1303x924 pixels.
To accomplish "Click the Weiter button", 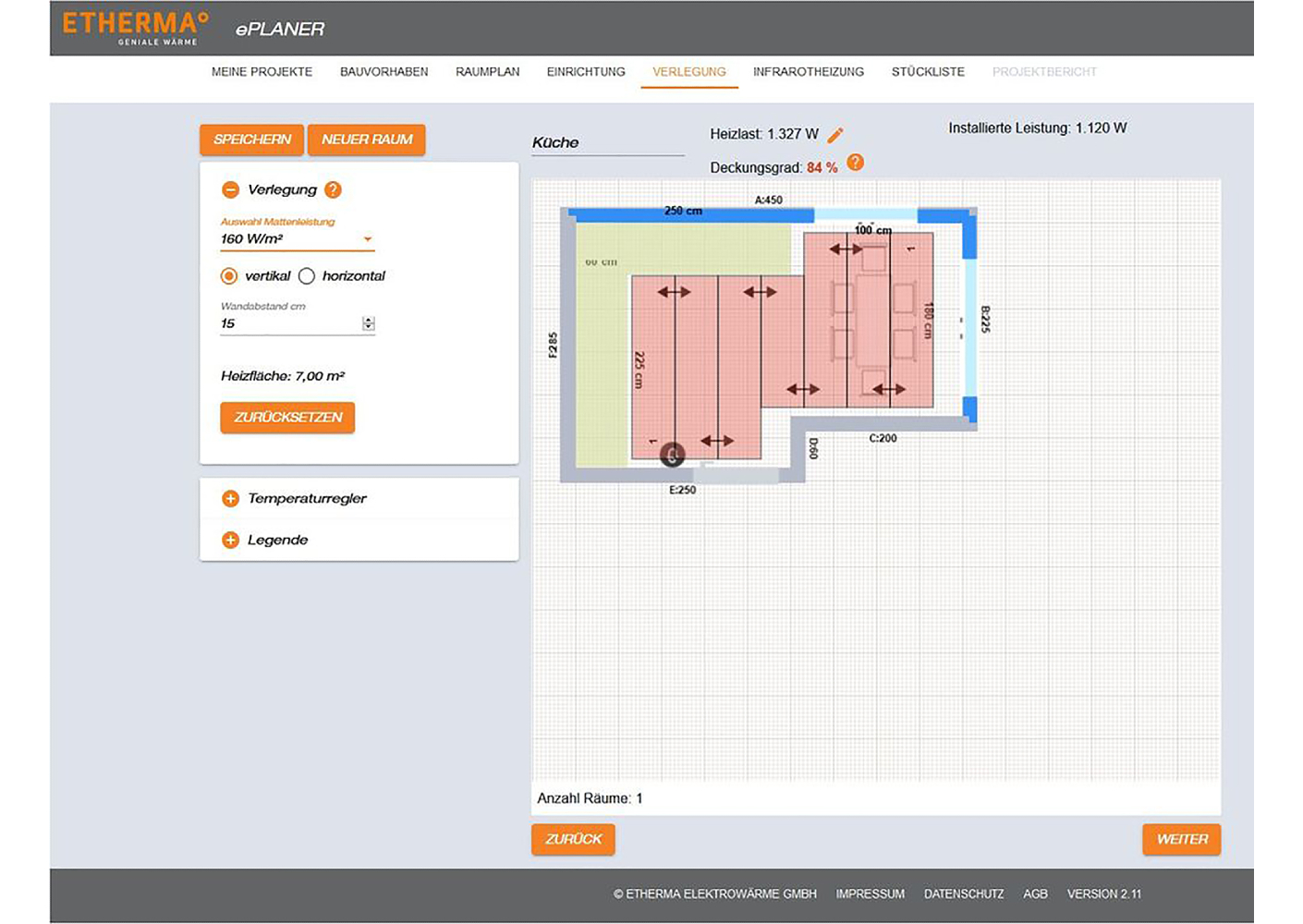I will pyautogui.click(x=1181, y=839).
